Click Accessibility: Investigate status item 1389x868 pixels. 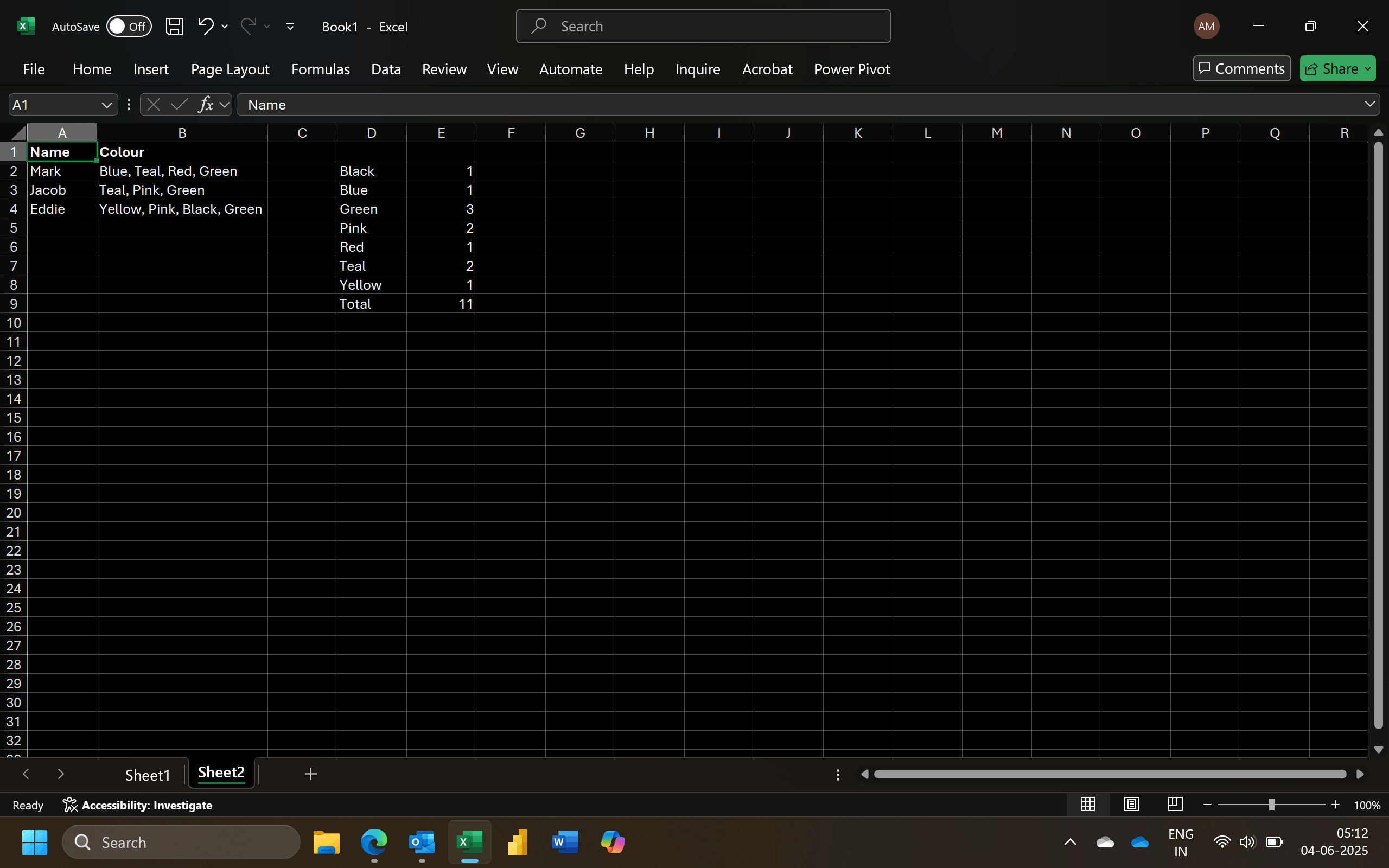[137, 805]
